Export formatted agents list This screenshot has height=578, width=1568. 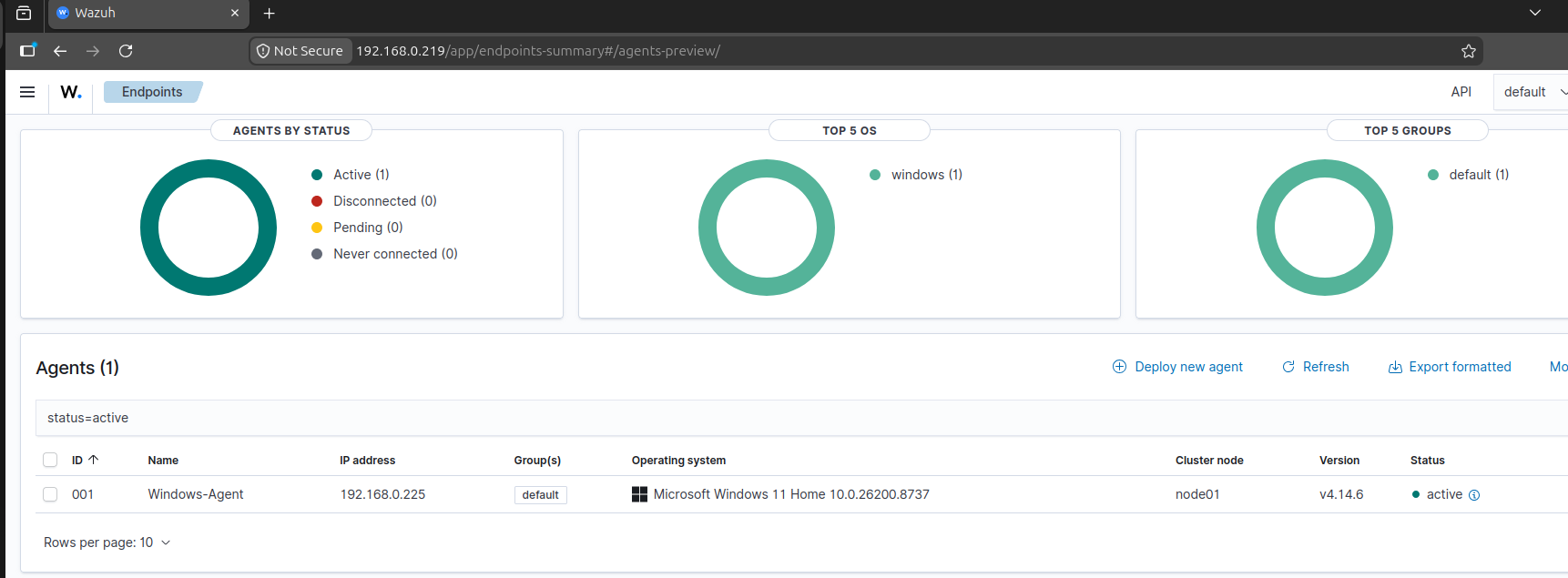click(1450, 367)
